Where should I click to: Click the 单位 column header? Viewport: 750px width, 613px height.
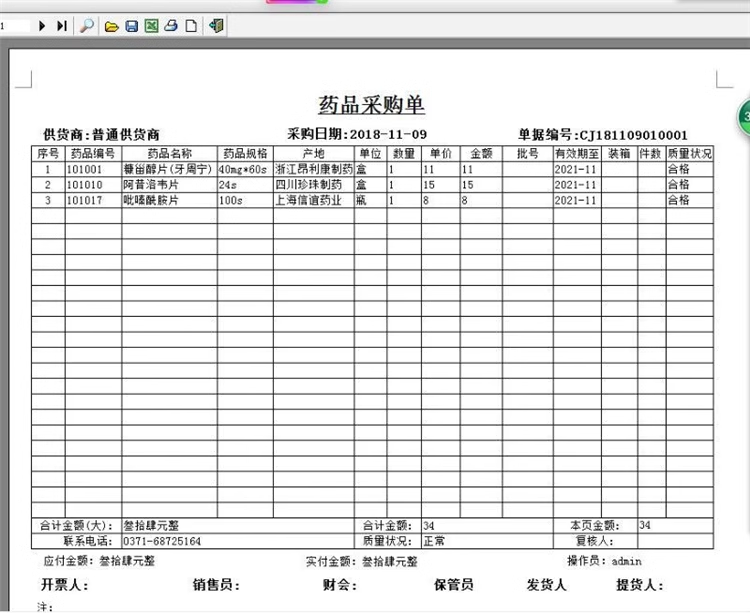click(x=370, y=153)
